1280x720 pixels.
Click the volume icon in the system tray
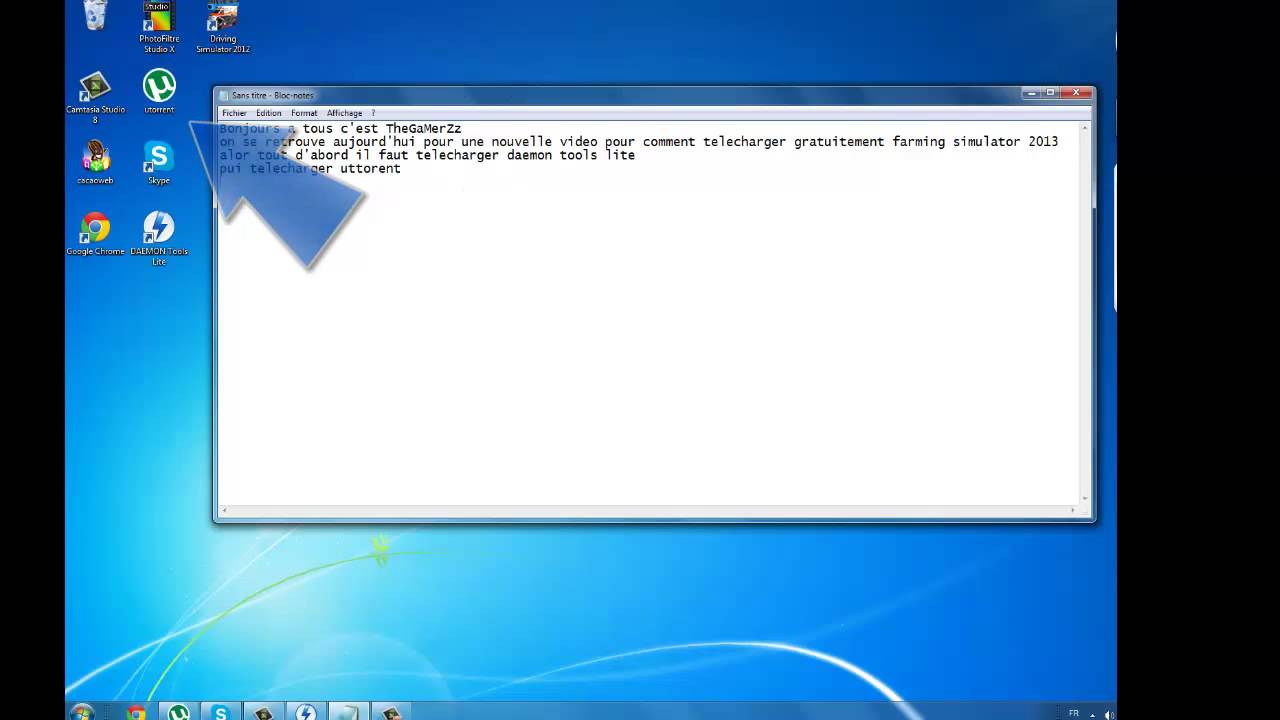click(x=1109, y=714)
